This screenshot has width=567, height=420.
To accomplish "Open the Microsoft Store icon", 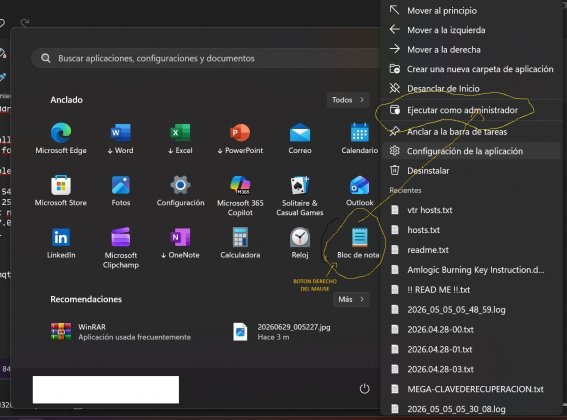I will coord(61,191).
